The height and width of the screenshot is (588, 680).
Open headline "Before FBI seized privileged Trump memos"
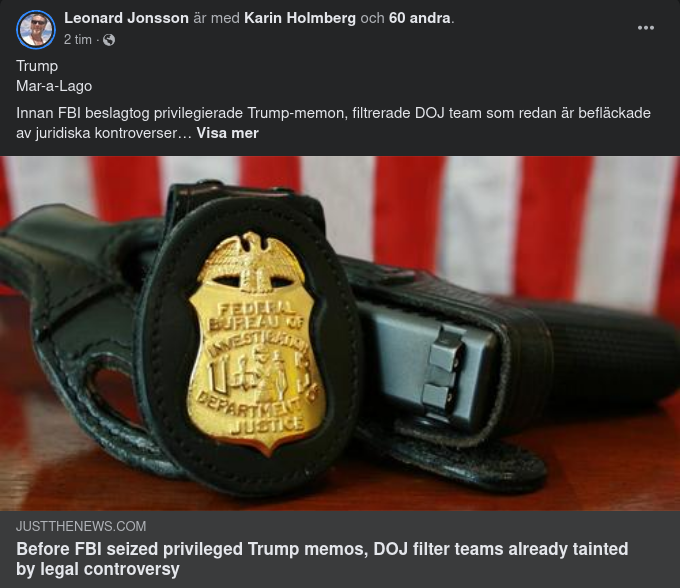click(322, 559)
